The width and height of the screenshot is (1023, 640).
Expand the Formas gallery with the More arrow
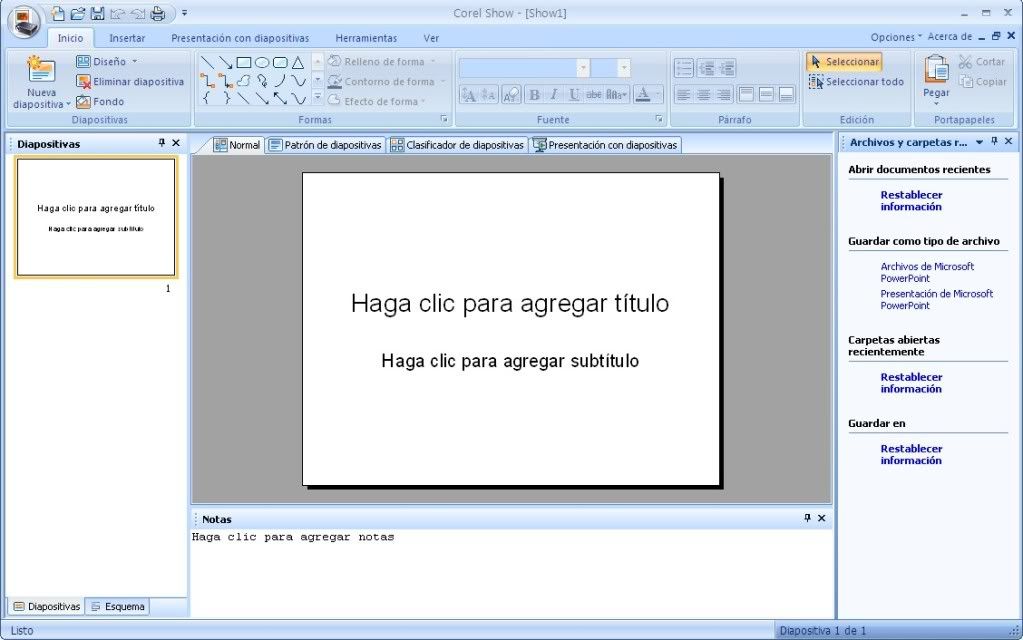click(318, 98)
